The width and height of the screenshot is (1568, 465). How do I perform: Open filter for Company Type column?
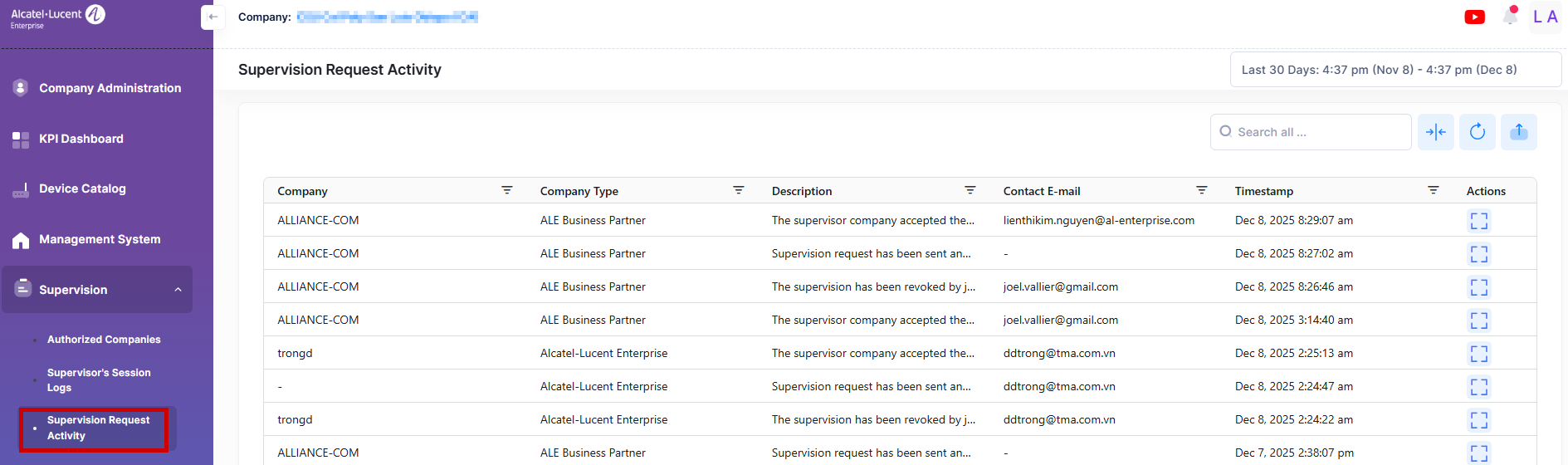[x=738, y=191]
